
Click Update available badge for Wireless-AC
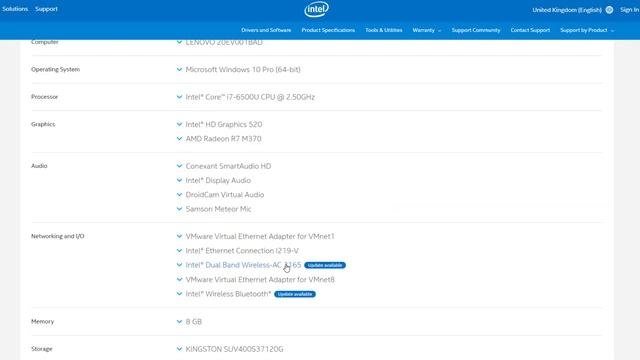[x=325, y=265]
